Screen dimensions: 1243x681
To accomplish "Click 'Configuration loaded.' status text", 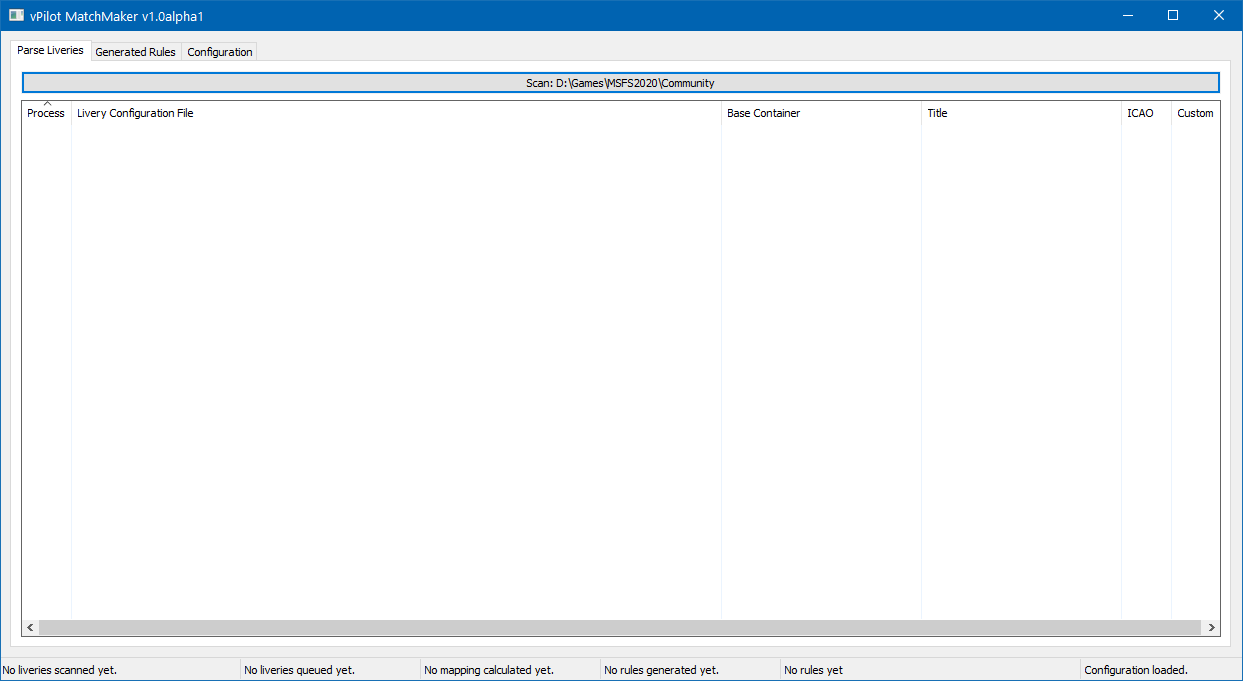I will coord(1136,670).
